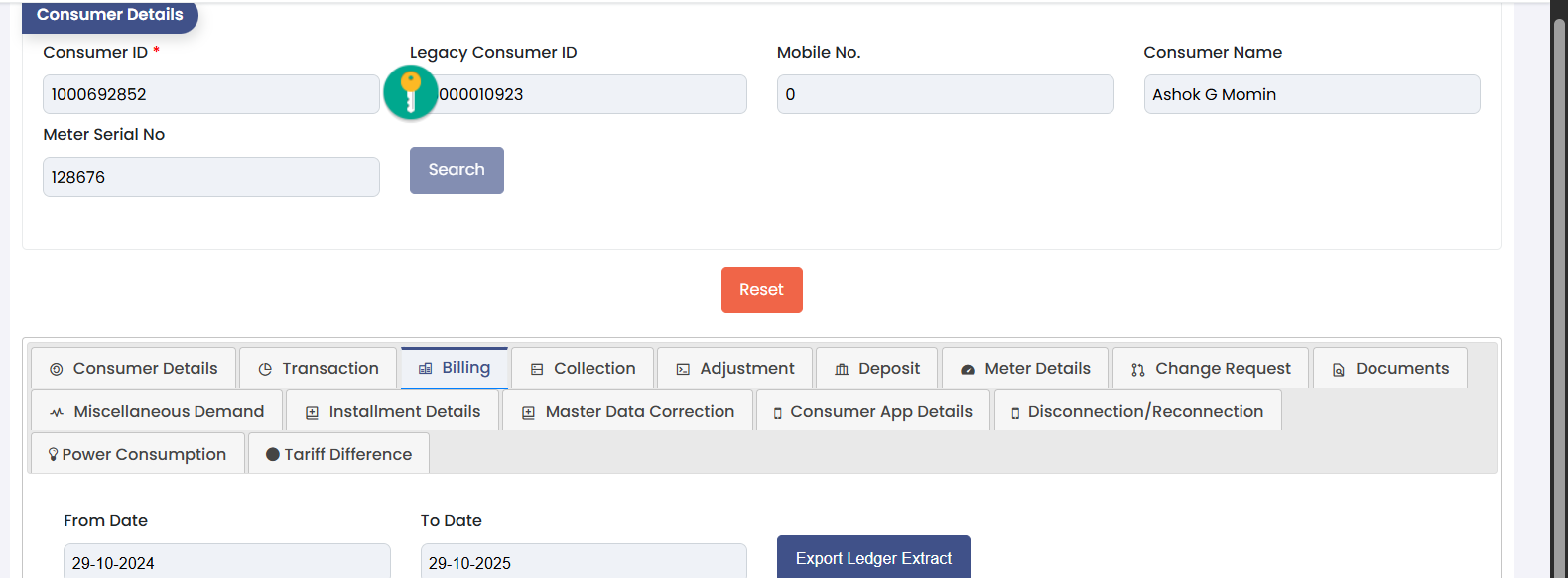Click the orange Reset button
The width and height of the screenshot is (1568, 578).
pyautogui.click(x=761, y=290)
